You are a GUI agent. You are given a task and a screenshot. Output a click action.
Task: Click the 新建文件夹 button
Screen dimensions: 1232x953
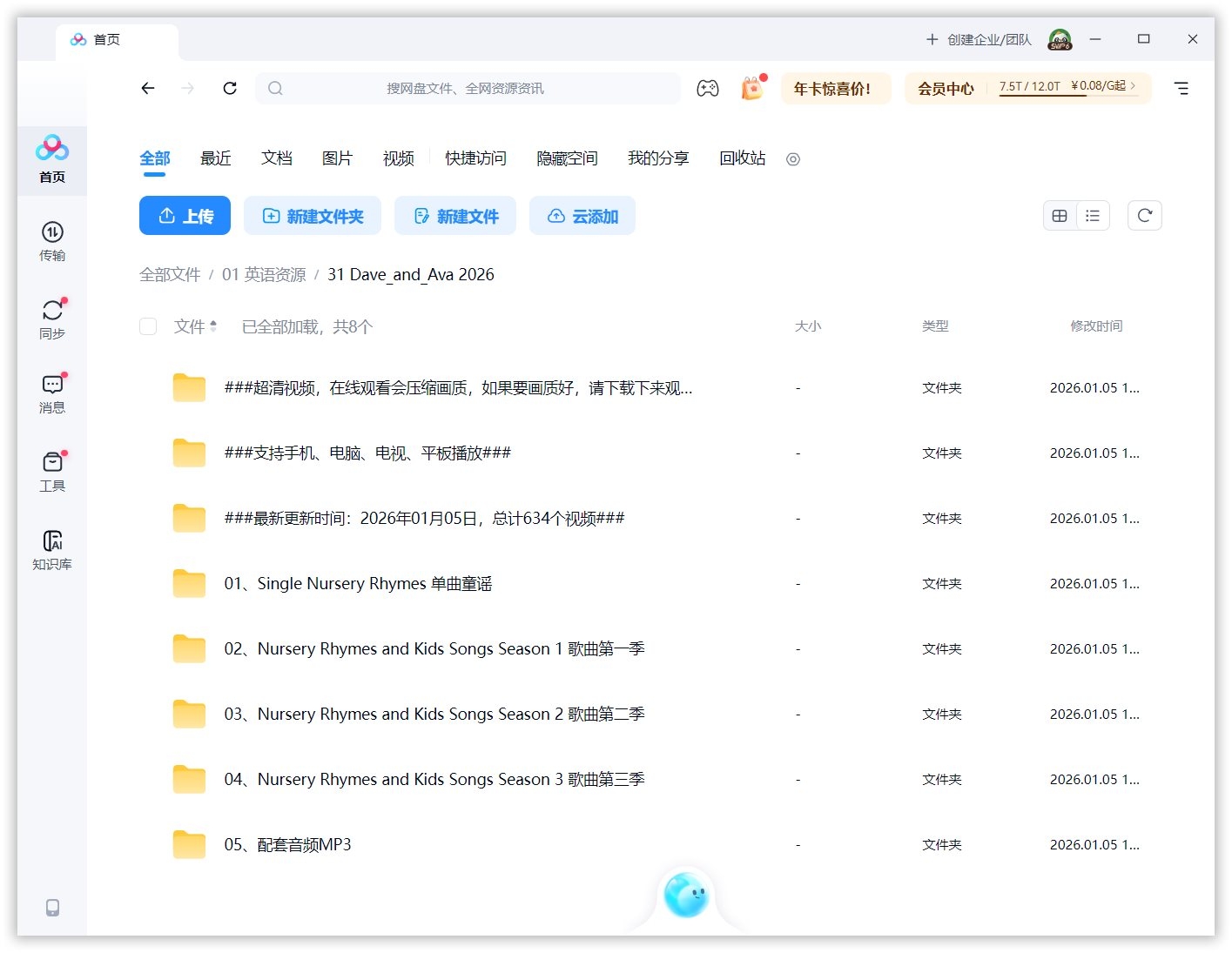(x=312, y=215)
